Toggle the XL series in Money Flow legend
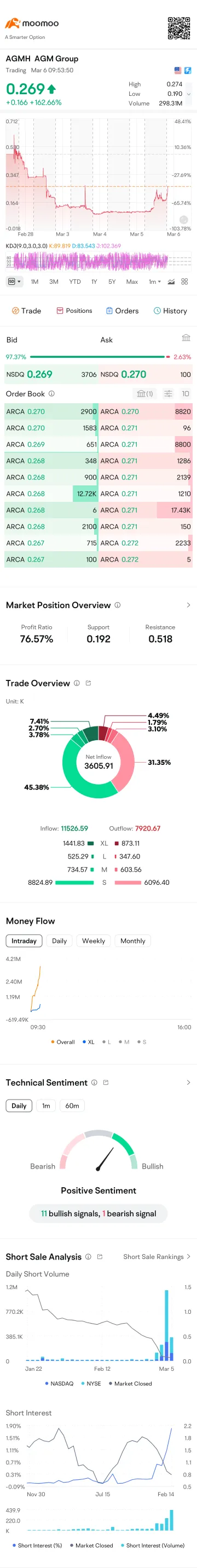Viewport: 197px width, 1568px height. (x=88, y=1042)
